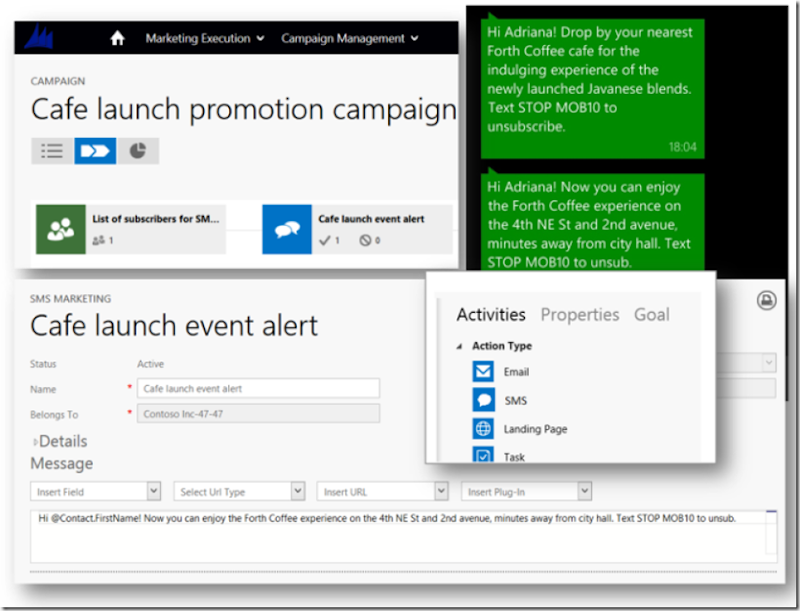Collapse the Action Type tree section

tap(459, 347)
